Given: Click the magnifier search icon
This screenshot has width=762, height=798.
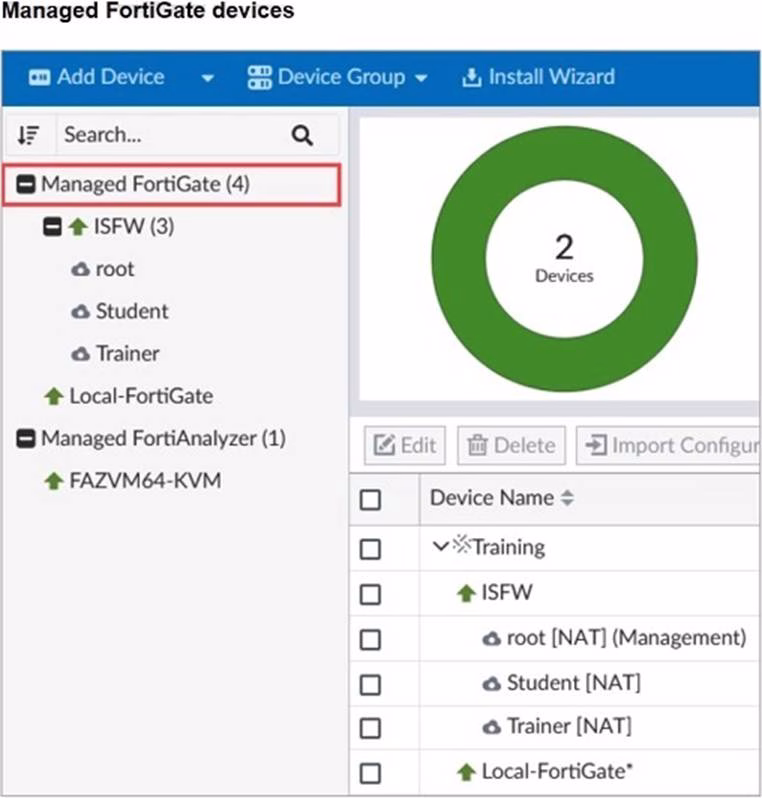Looking at the screenshot, I should (302, 135).
